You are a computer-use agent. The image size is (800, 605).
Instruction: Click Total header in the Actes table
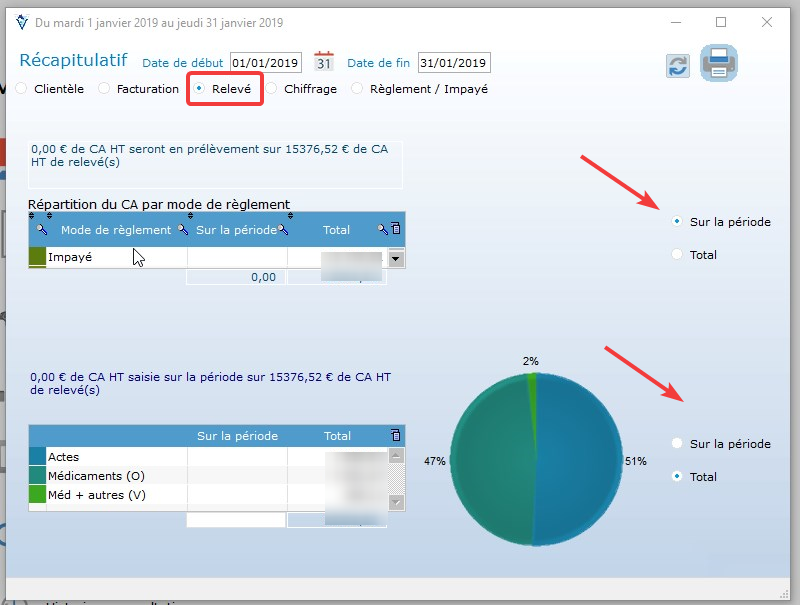point(337,436)
